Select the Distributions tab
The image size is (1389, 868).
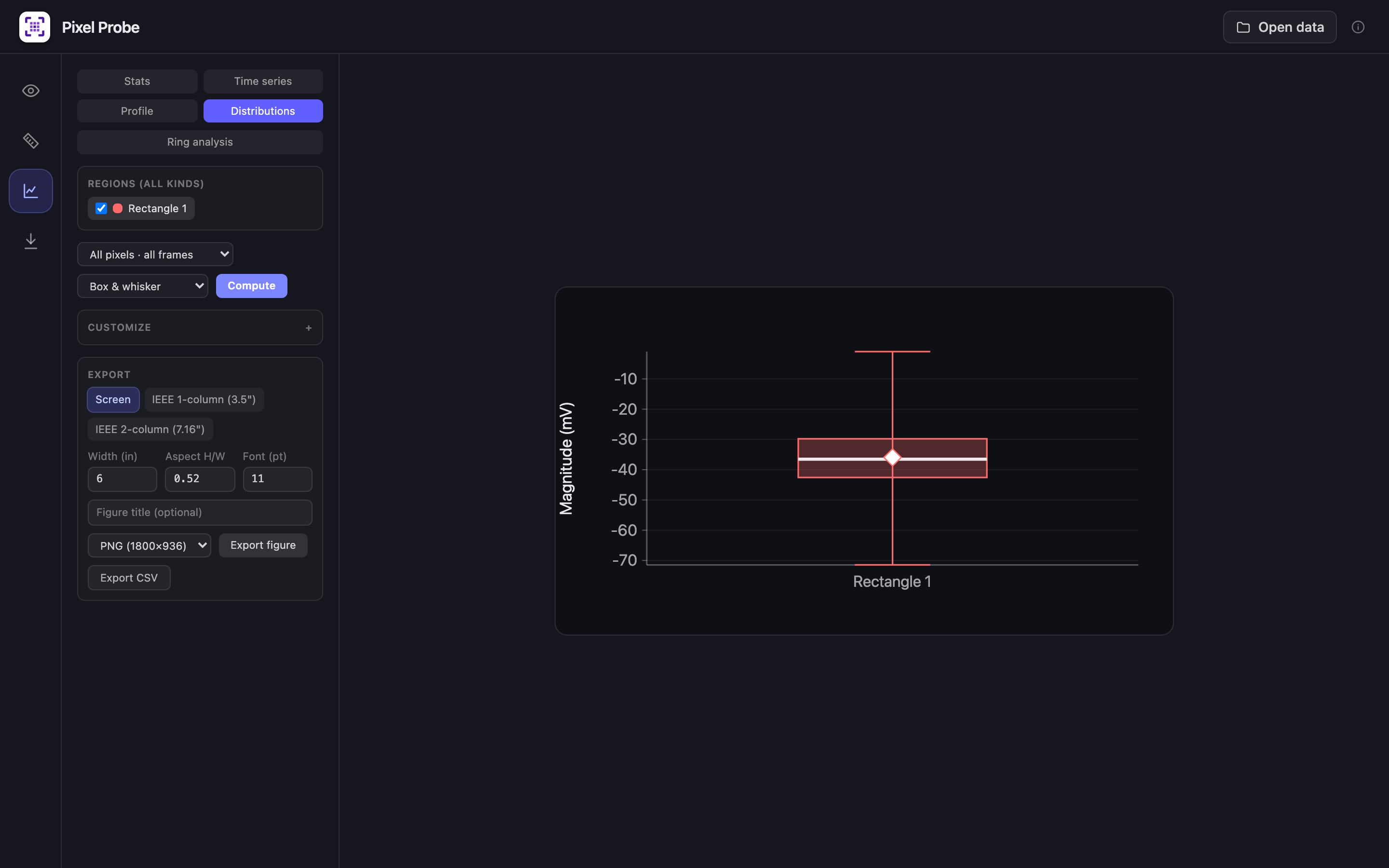click(263, 111)
